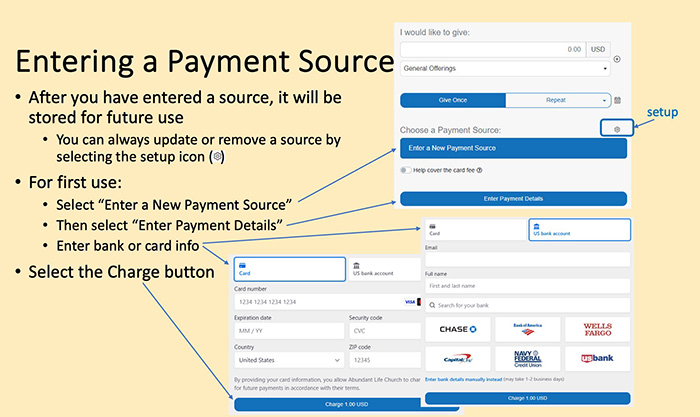Click the circular add icon beside the amount field

point(617,59)
